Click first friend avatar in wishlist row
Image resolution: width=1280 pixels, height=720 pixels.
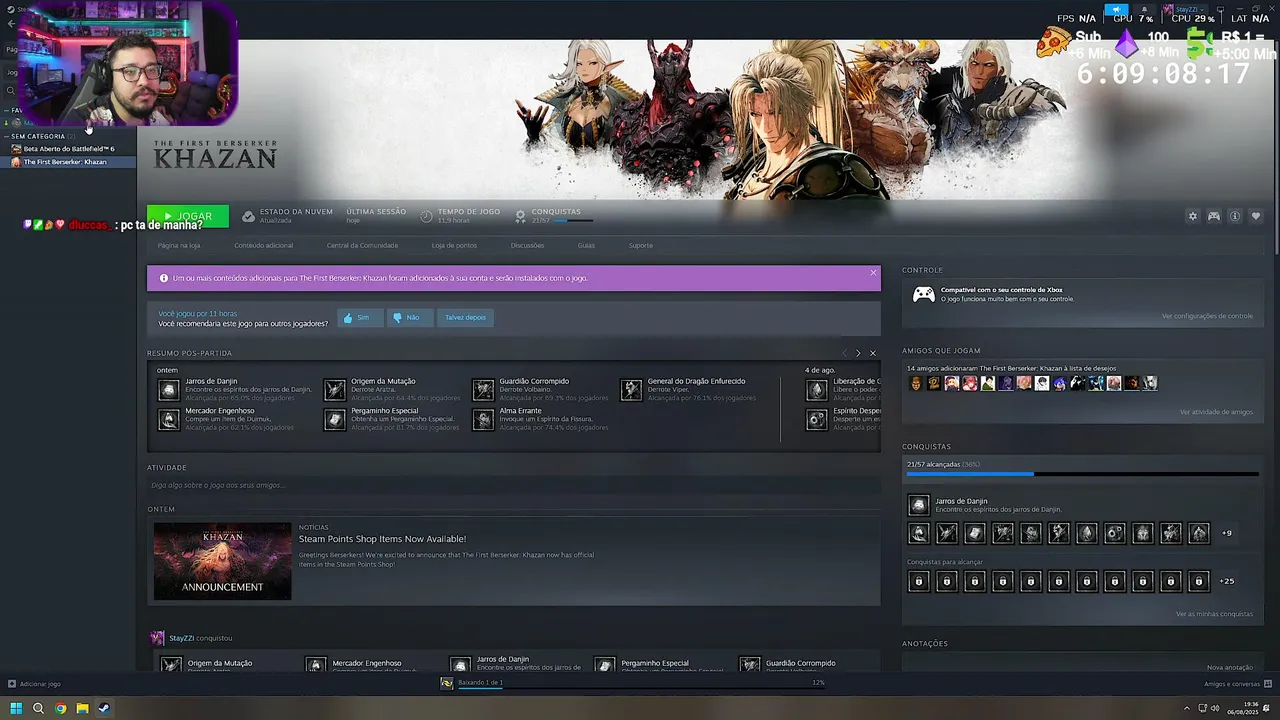pyautogui.click(x=915, y=383)
